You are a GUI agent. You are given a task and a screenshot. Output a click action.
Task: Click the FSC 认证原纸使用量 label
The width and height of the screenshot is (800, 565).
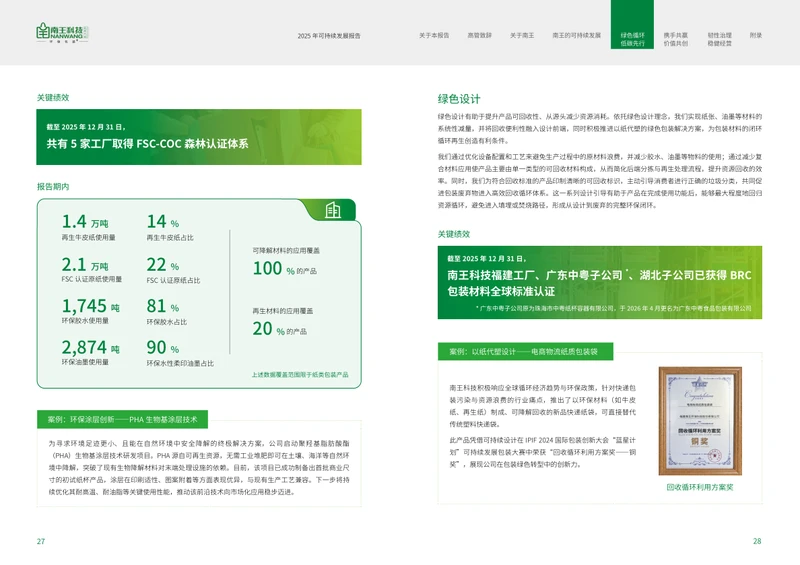[92, 280]
